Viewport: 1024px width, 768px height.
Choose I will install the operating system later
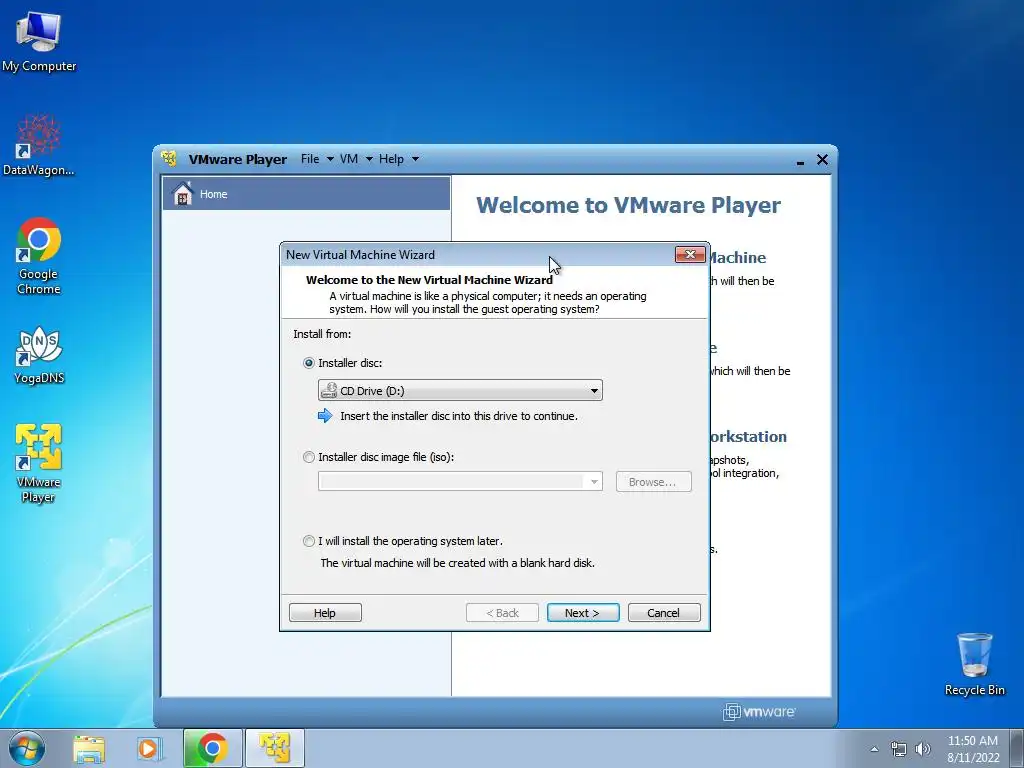coord(309,541)
